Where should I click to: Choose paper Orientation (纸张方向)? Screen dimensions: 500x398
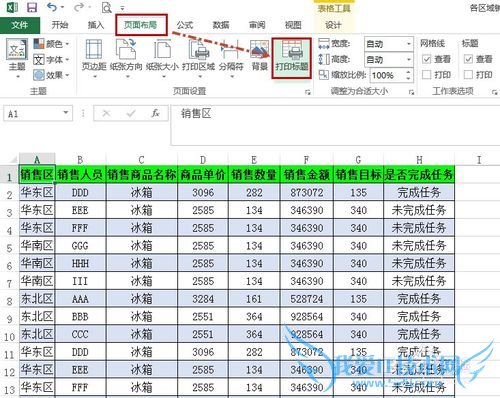126,59
